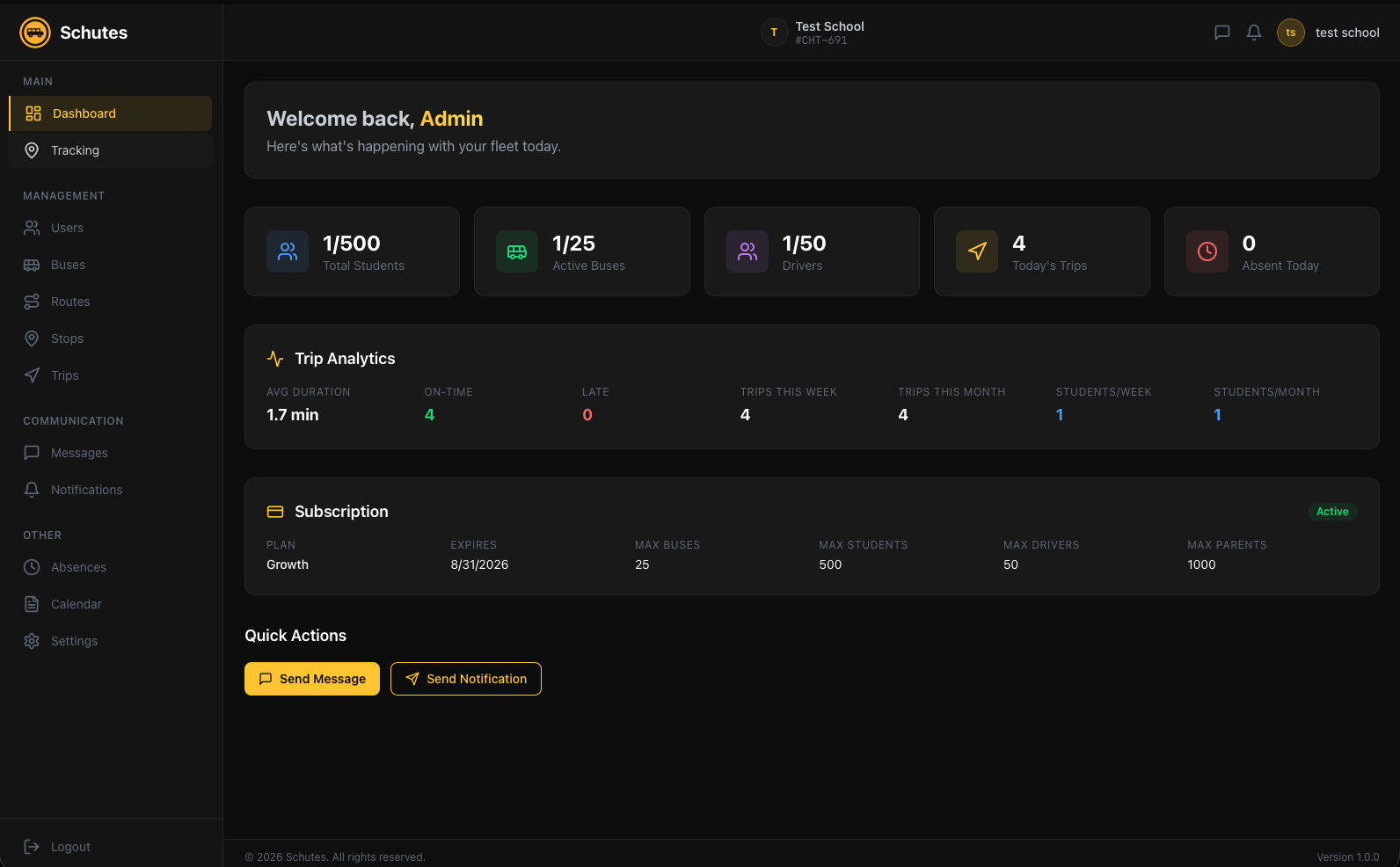The image size is (1400, 867).
Task: Click the Trips arrow icon in sidebar
Action: point(32,375)
